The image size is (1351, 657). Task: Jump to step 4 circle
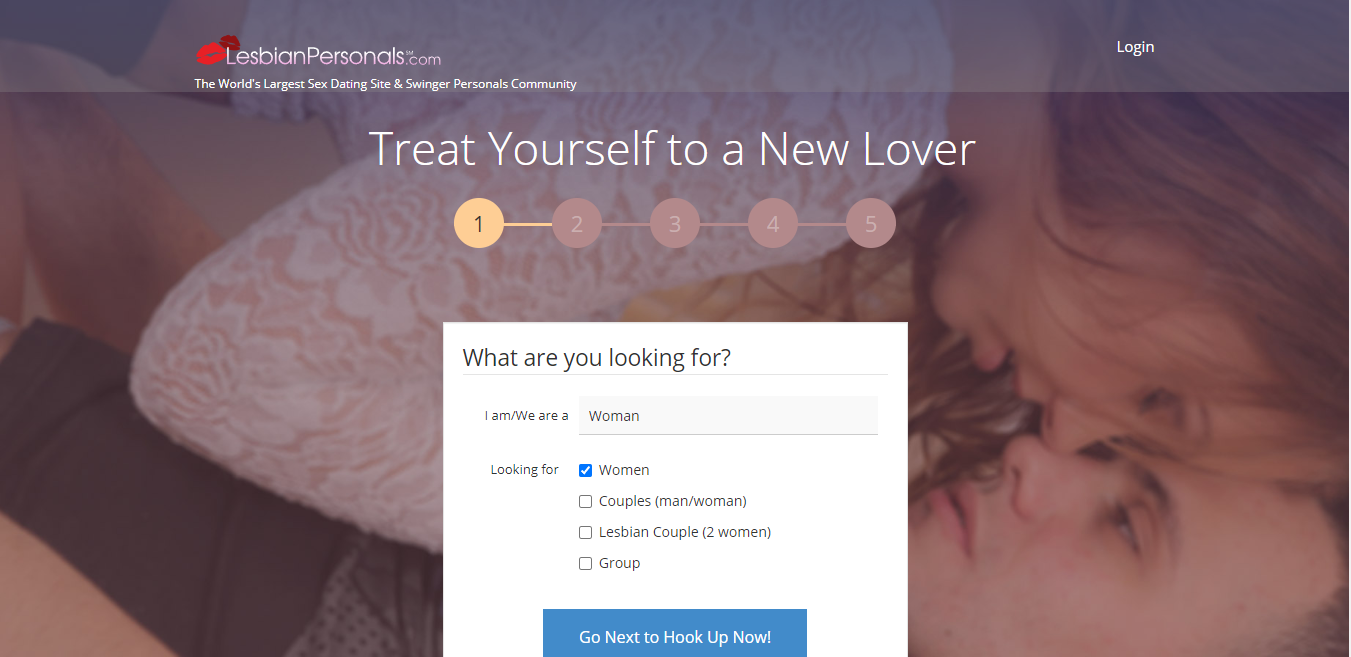pyautogui.click(x=773, y=223)
